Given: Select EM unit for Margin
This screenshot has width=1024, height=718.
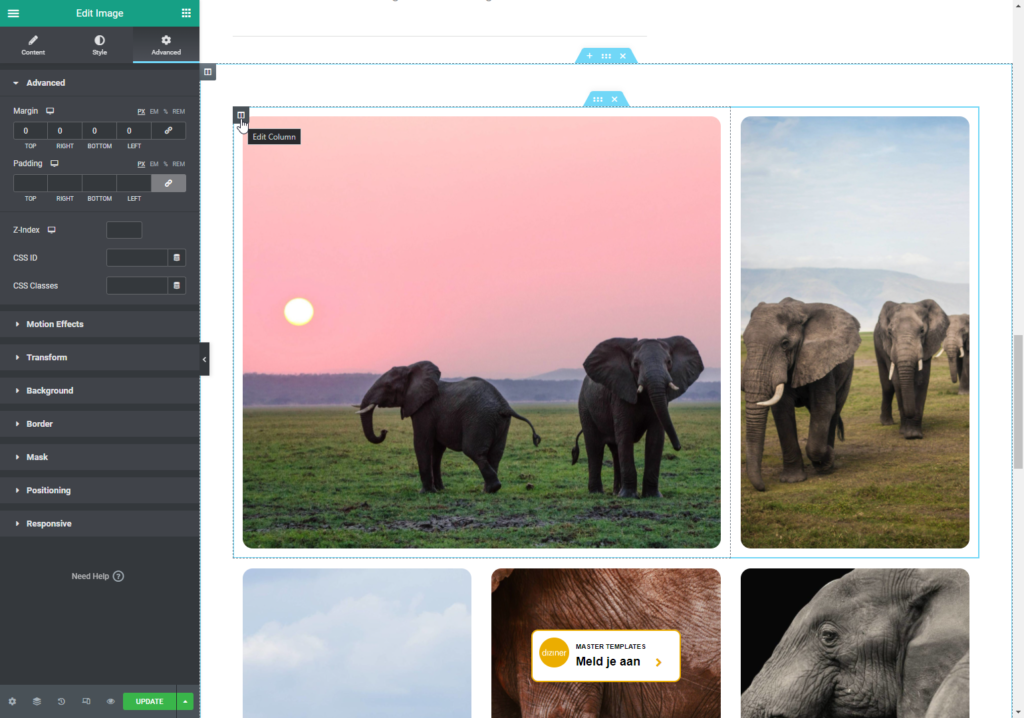Looking at the screenshot, I should pyautogui.click(x=154, y=111).
